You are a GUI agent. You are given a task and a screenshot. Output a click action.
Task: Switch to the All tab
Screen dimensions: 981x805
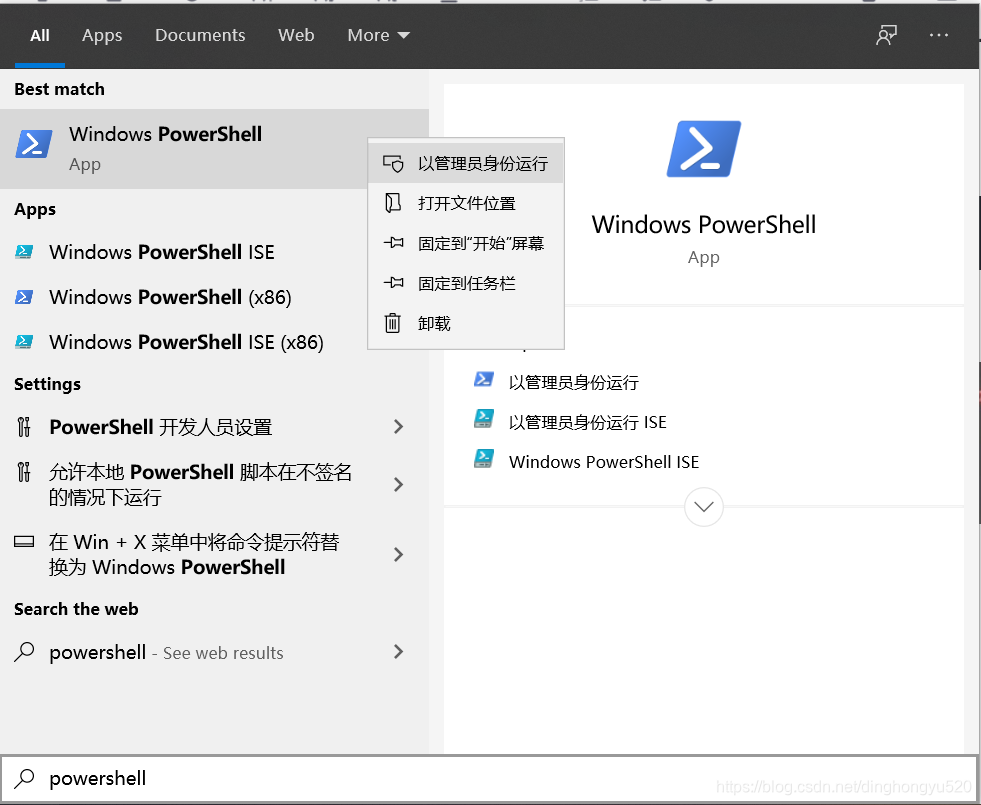tap(39, 35)
